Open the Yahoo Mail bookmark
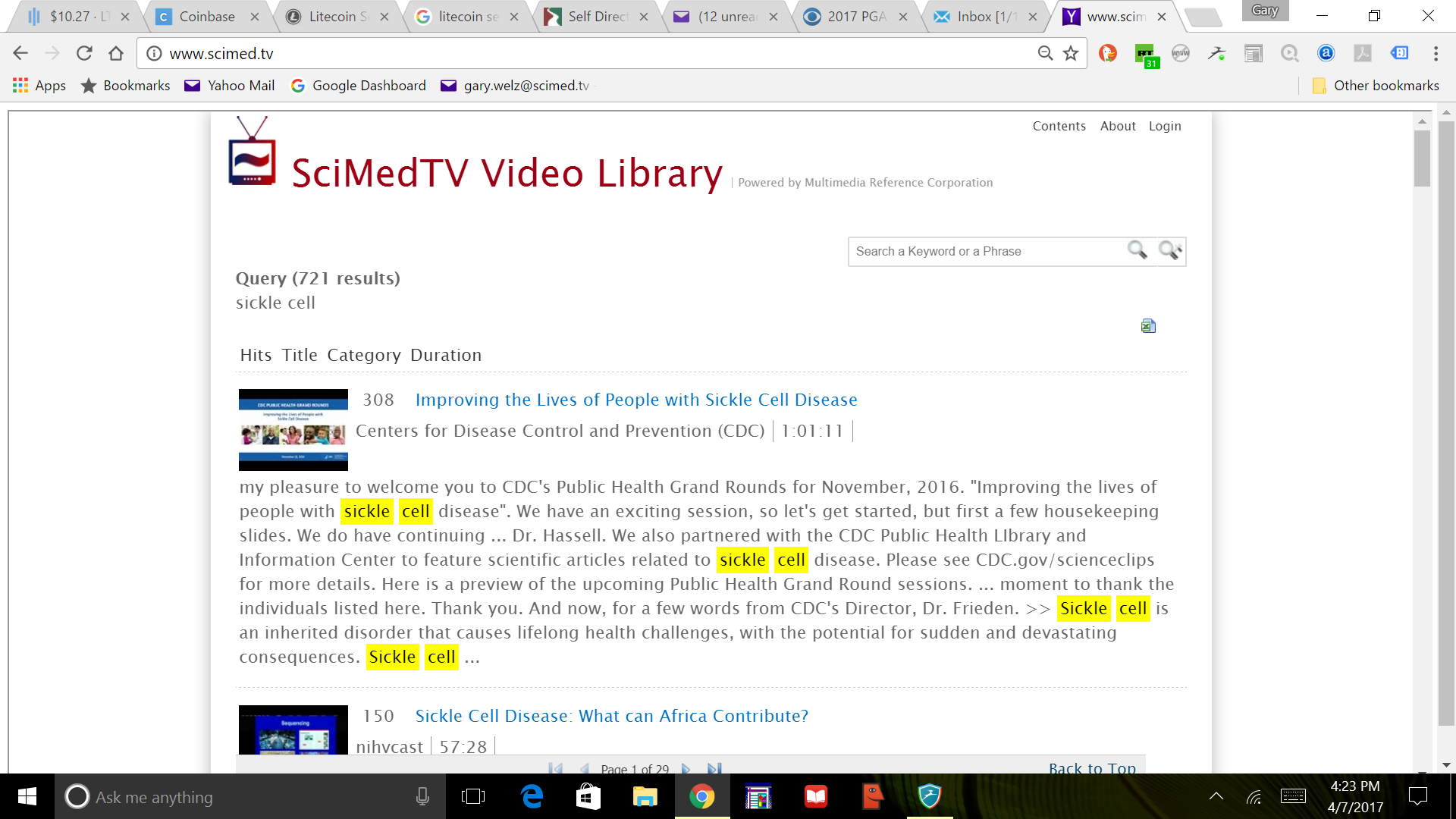Screen dimensions: 1456x819 [230, 85]
